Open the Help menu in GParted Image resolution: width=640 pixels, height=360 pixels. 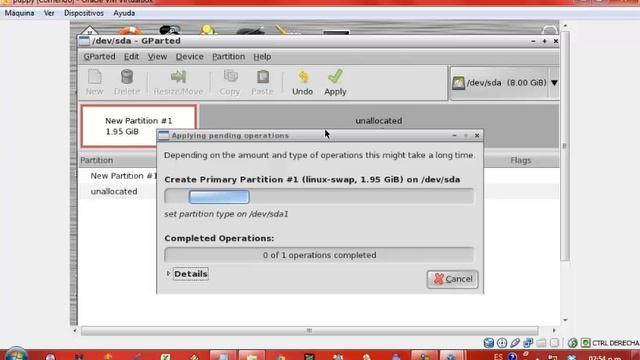262,57
